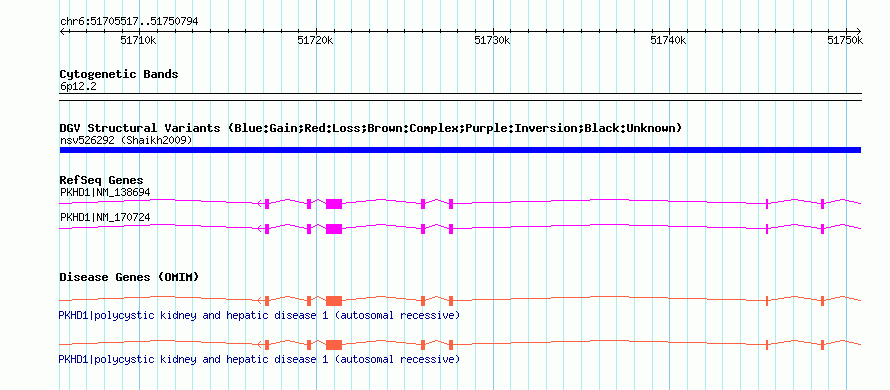890x390 pixels.
Task: Open the RefSeq Genes track title
Action: tap(102, 181)
